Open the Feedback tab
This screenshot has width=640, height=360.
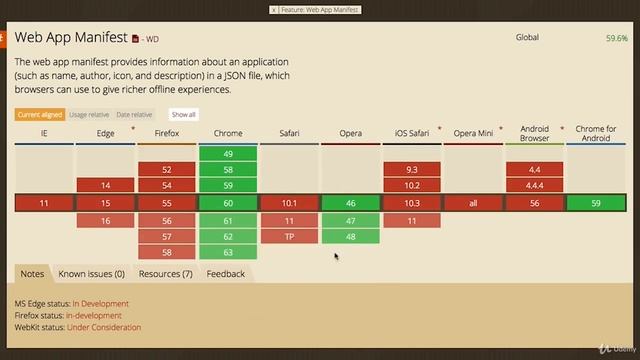click(x=225, y=274)
